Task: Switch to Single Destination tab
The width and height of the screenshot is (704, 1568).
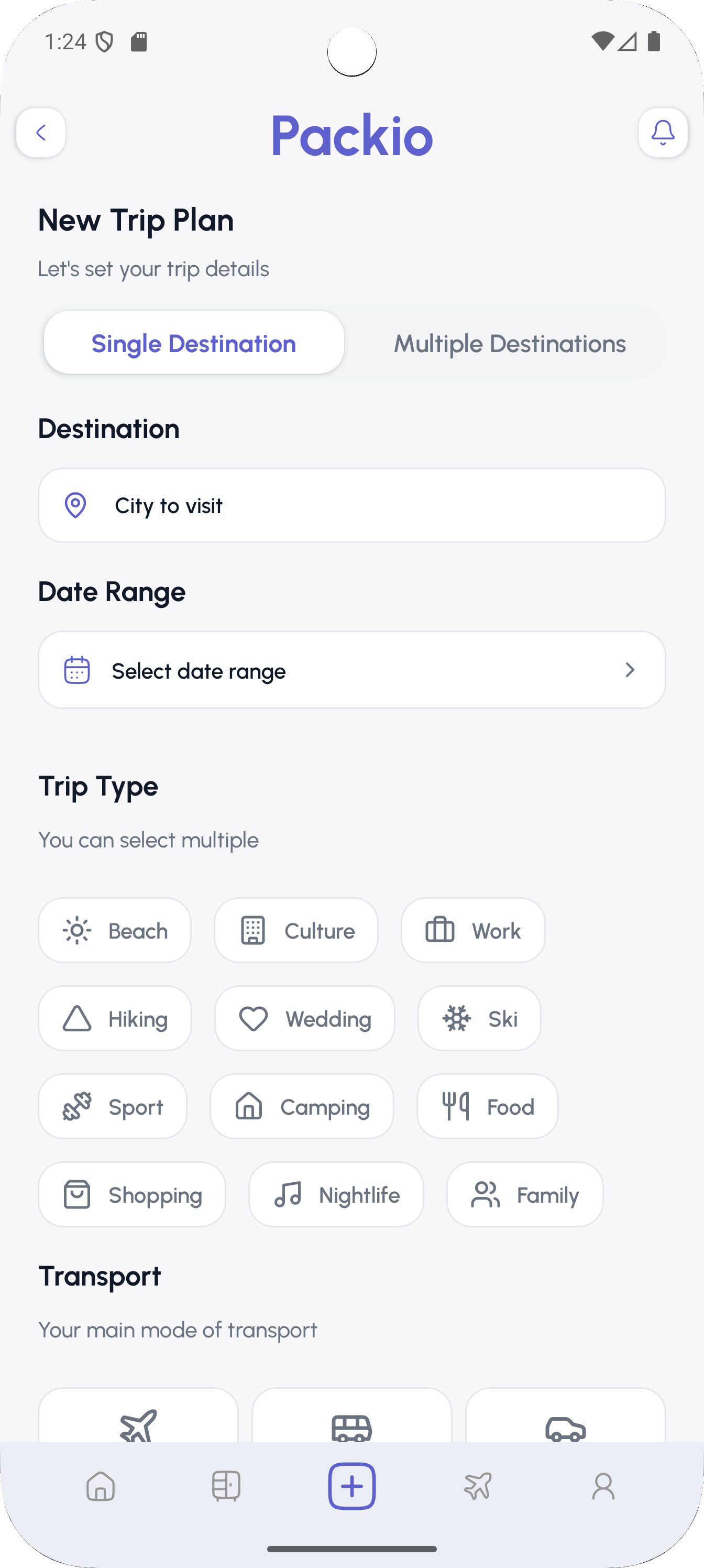Action: 193,343
